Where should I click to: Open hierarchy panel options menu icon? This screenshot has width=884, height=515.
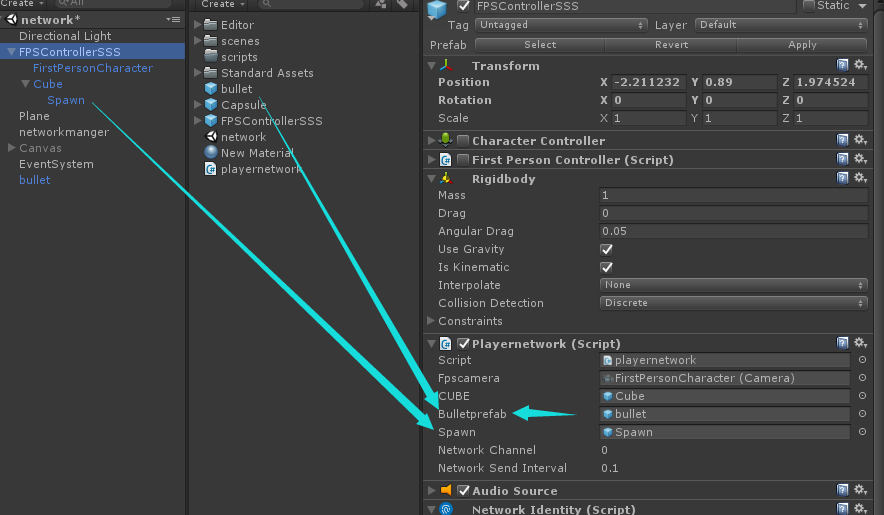click(x=173, y=19)
